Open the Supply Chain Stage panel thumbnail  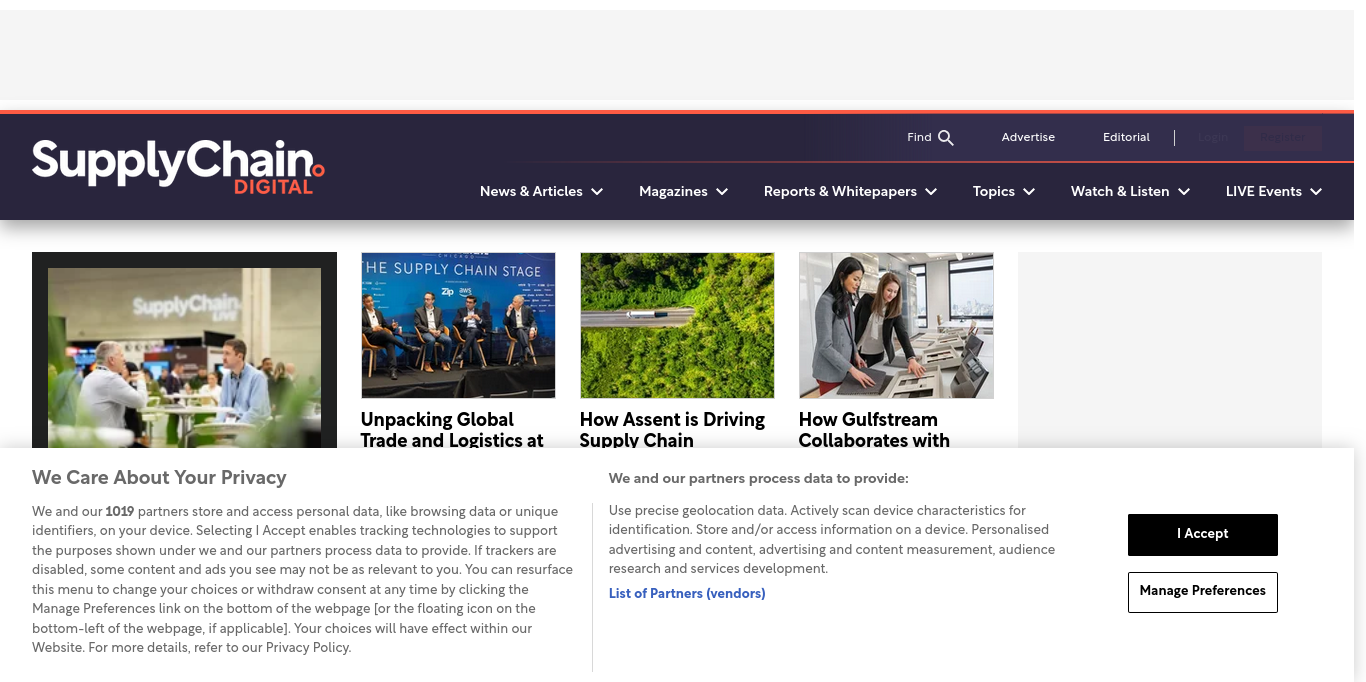458,325
